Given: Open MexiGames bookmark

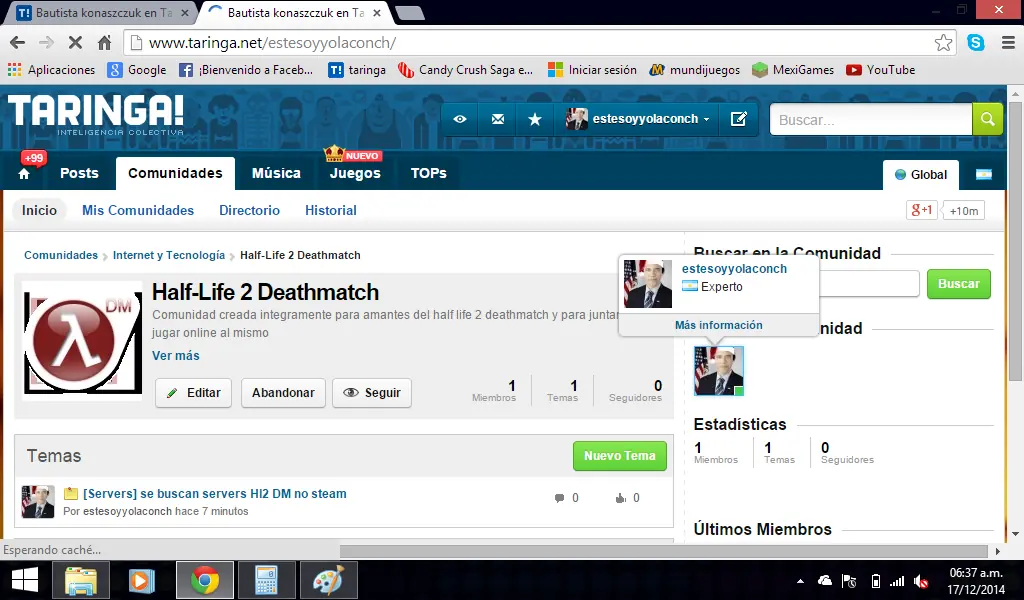Looking at the screenshot, I should tap(793, 70).
